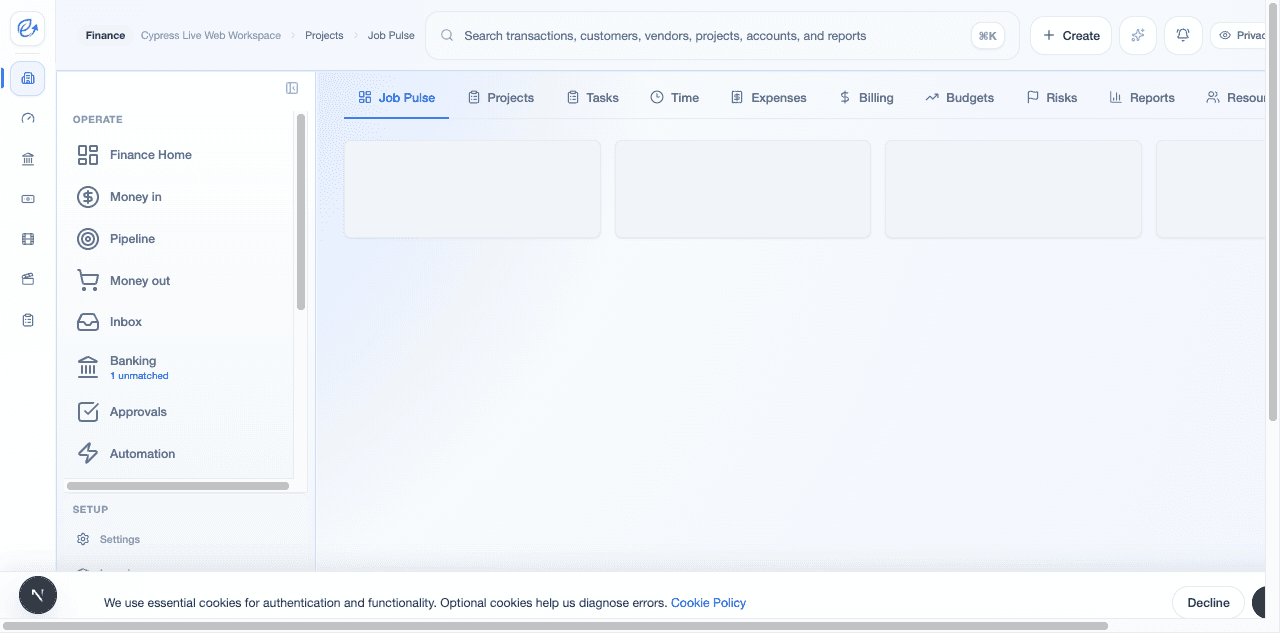
Task: Switch to the Resources tab
Action: 1237,98
